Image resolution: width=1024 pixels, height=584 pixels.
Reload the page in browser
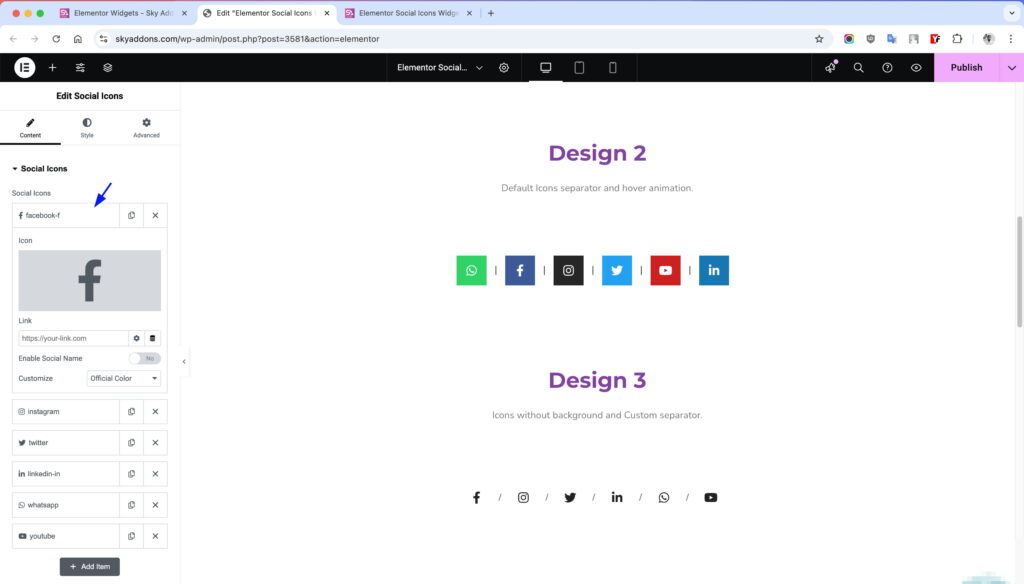pyautogui.click(x=56, y=39)
